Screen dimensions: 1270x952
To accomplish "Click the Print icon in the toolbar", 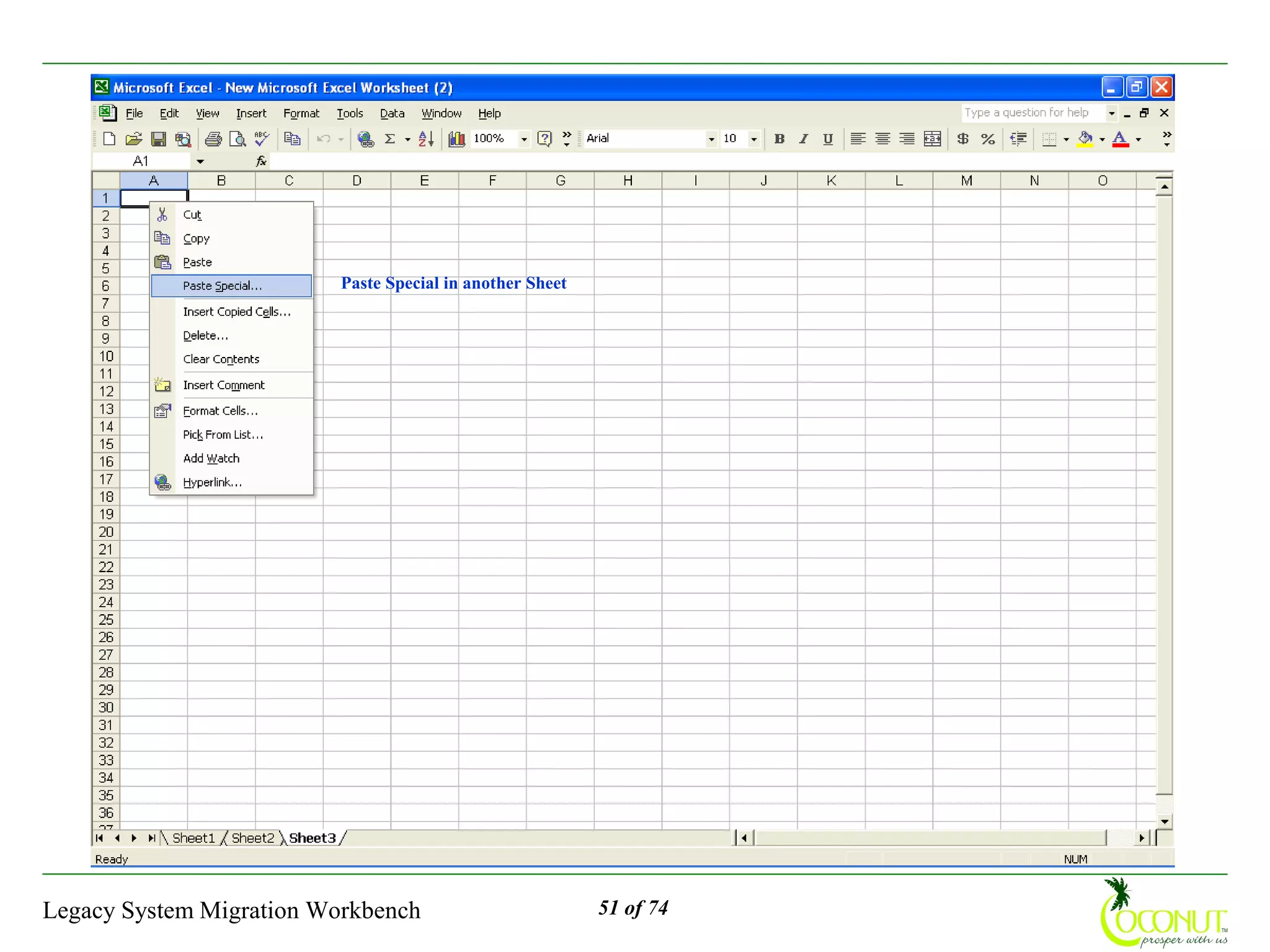I will pos(213,139).
